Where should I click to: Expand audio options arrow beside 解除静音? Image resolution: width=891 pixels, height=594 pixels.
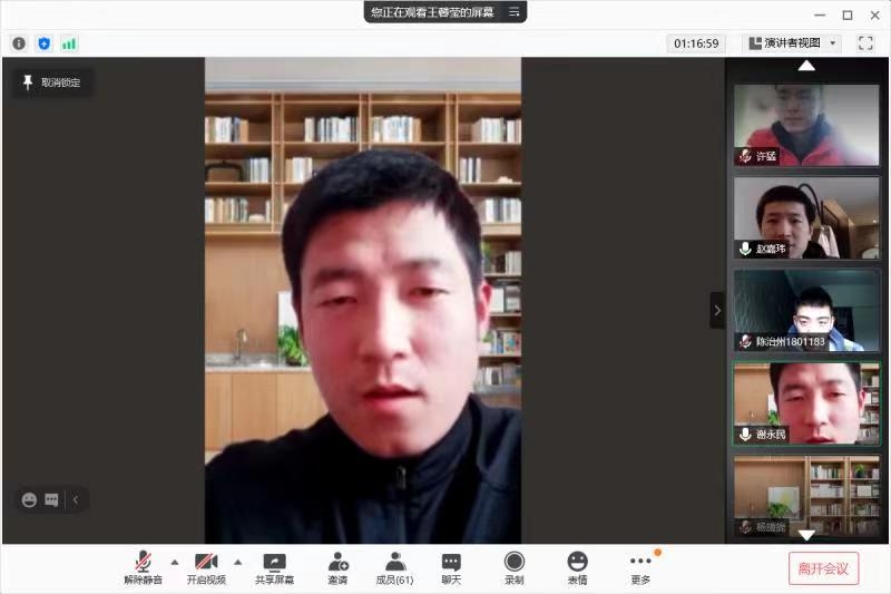(x=175, y=561)
